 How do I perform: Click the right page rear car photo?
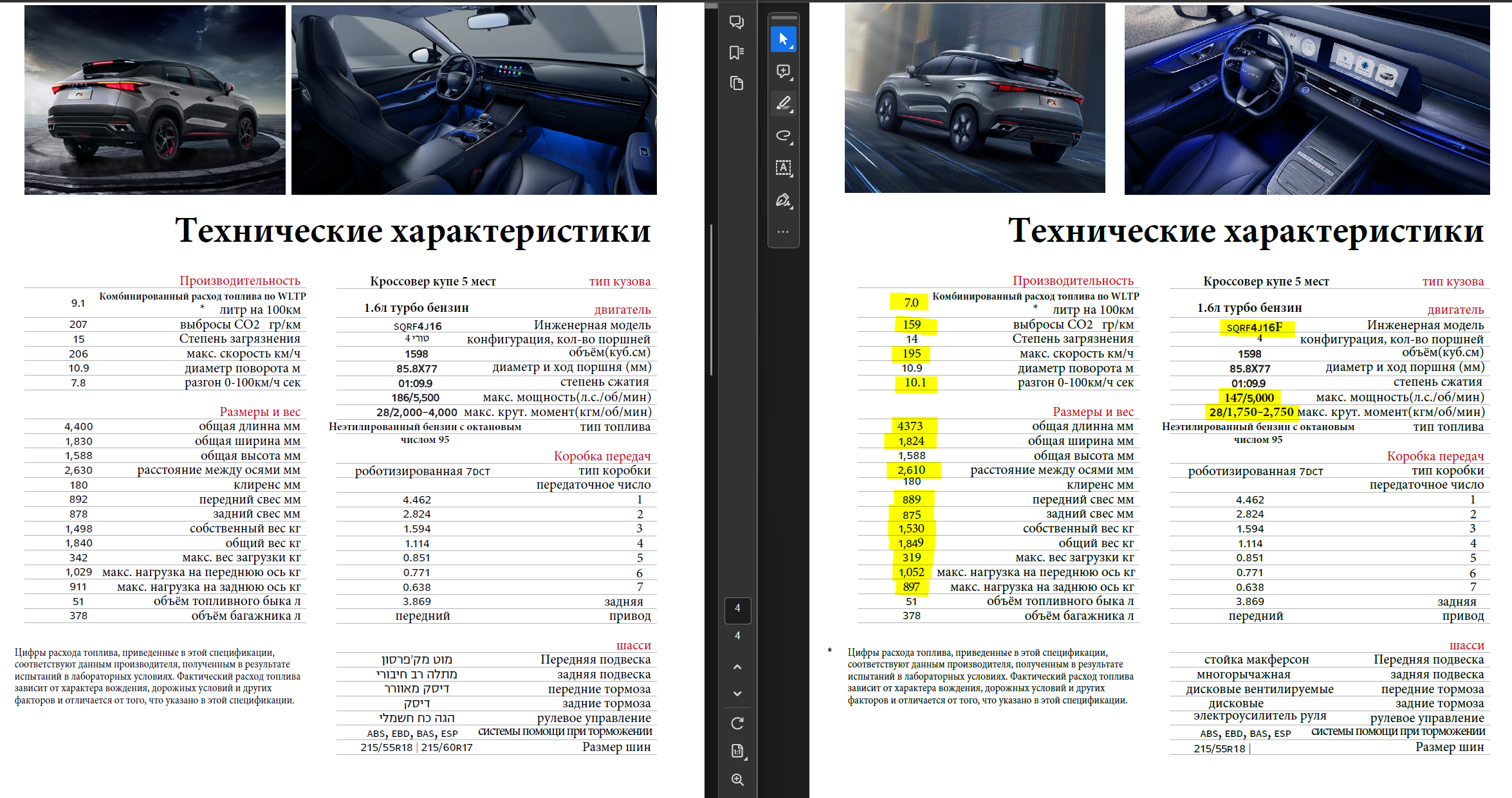974,98
